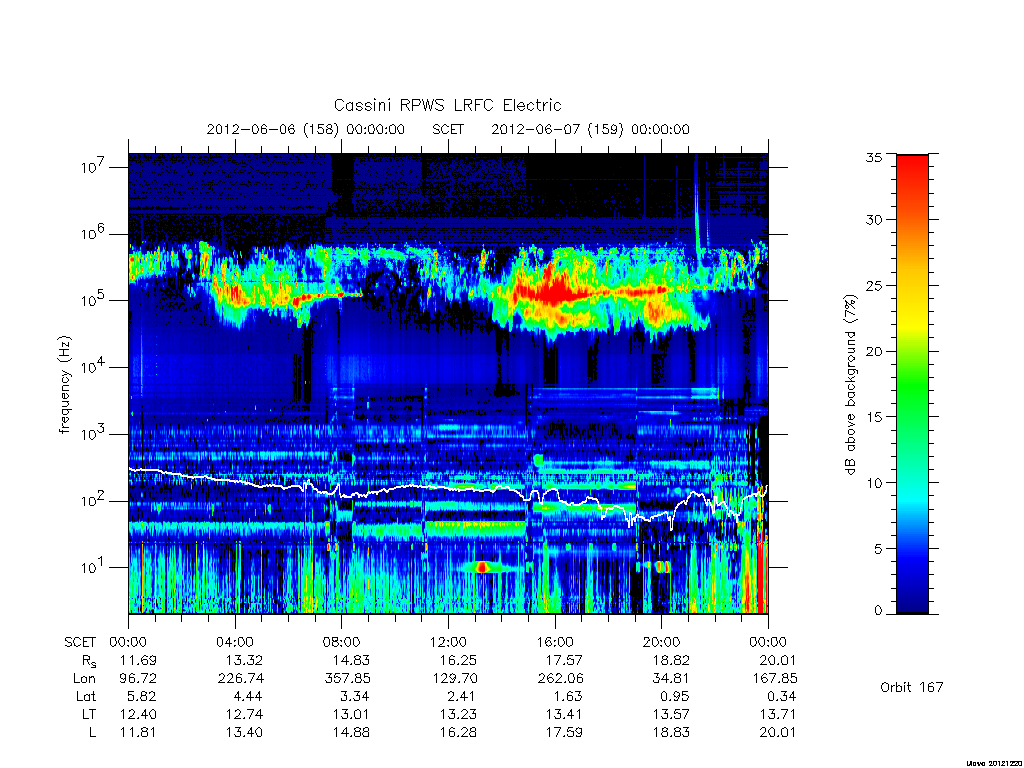Image resolution: width=1024 pixels, height=768 pixels.
Task: Click the frequency (Hz) axis label
Action: (x=65, y=385)
